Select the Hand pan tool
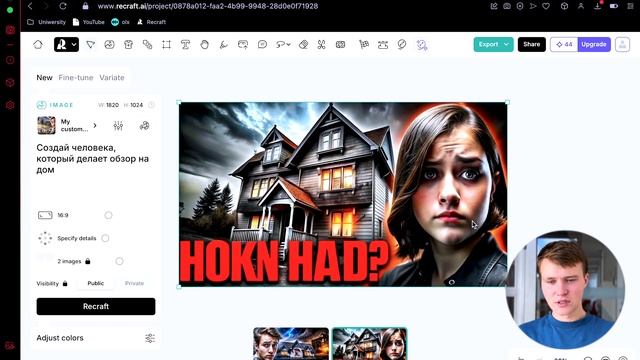 point(204,44)
